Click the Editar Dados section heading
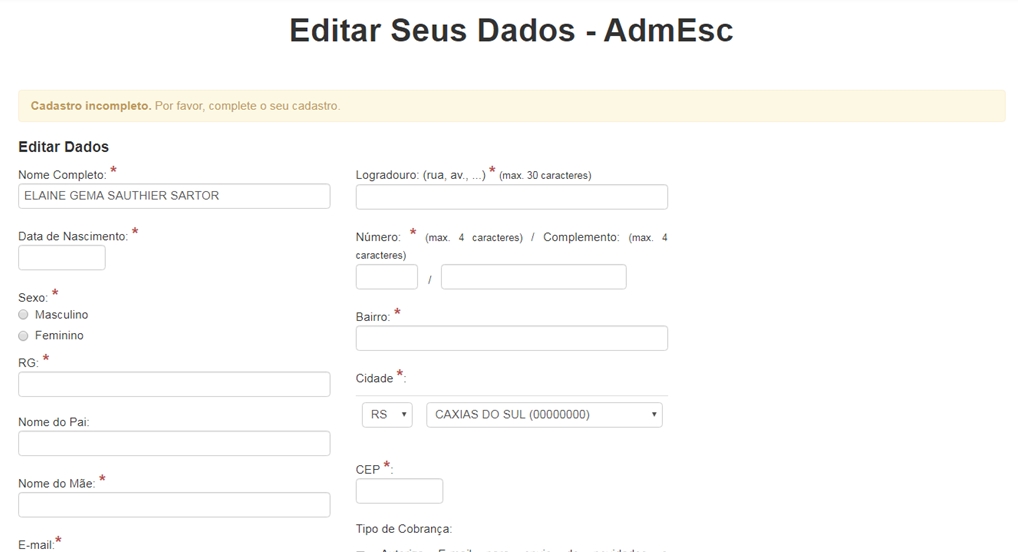Image resolution: width=1018 pixels, height=552 pixels. point(63,147)
